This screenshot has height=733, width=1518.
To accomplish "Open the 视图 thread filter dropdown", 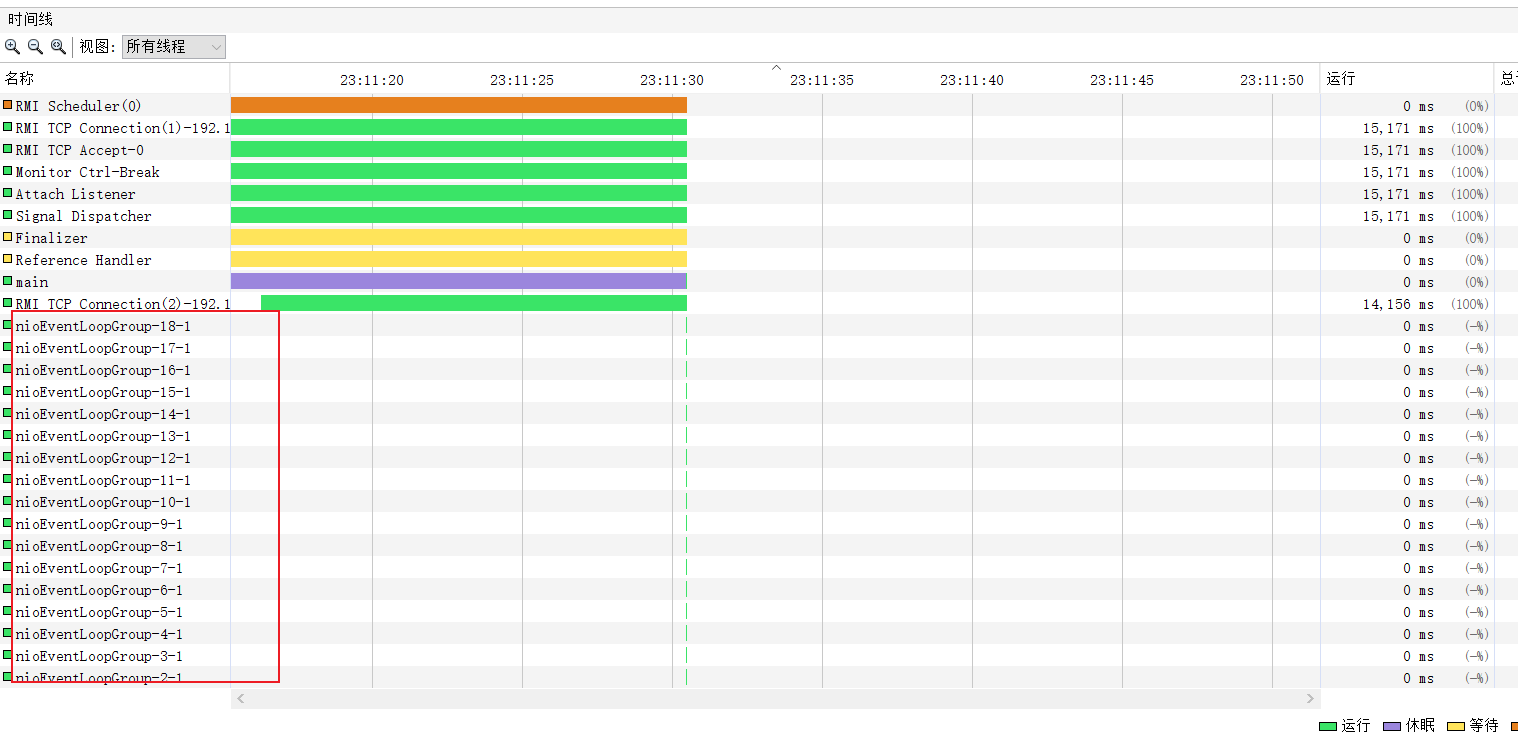I will [174, 47].
